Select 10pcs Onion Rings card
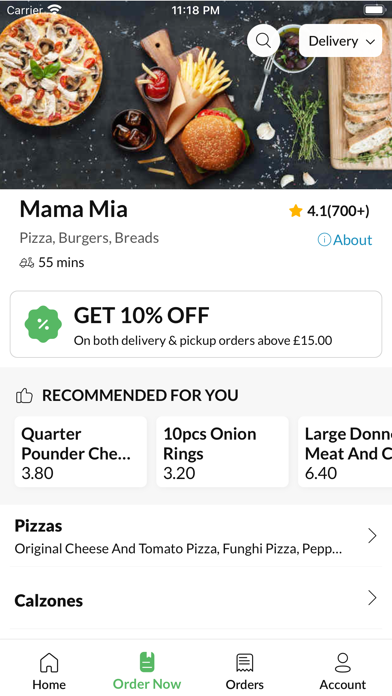Screen dimensions: 392x696 coord(222,452)
